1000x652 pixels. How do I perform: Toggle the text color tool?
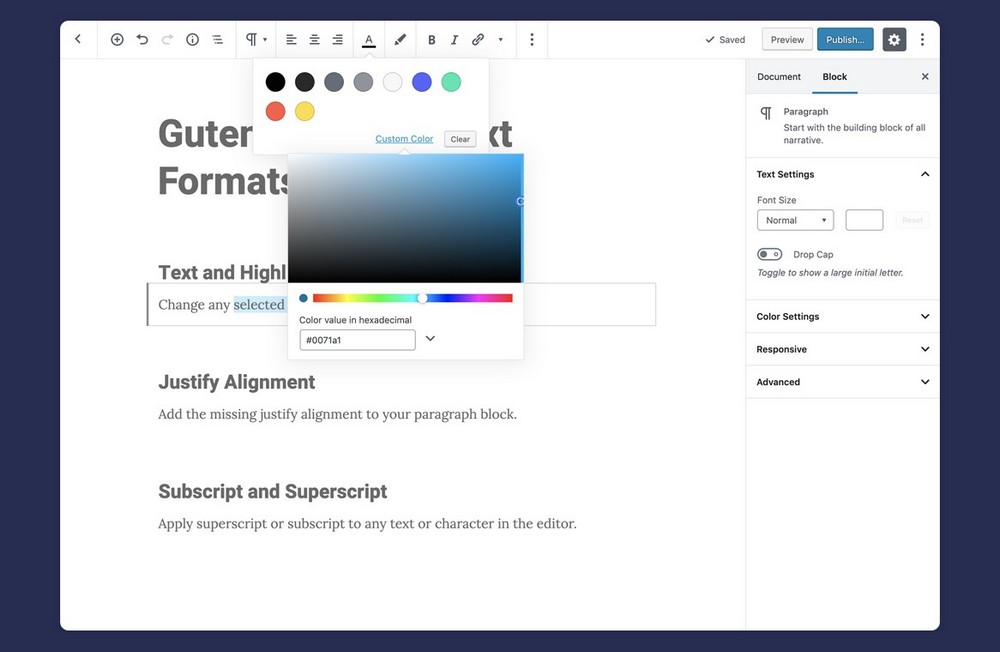click(369, 40)
